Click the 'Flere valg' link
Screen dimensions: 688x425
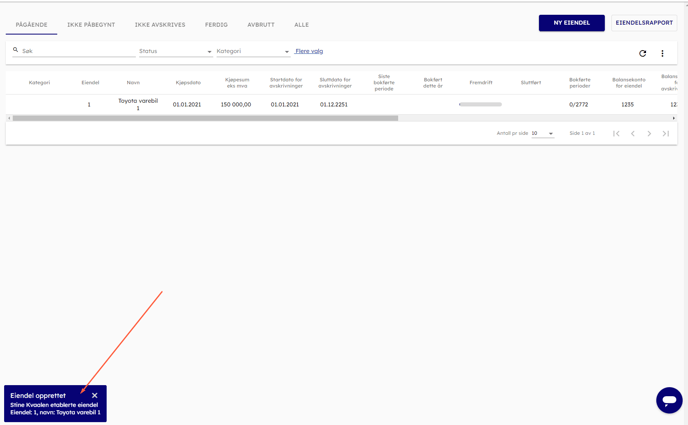309,51
